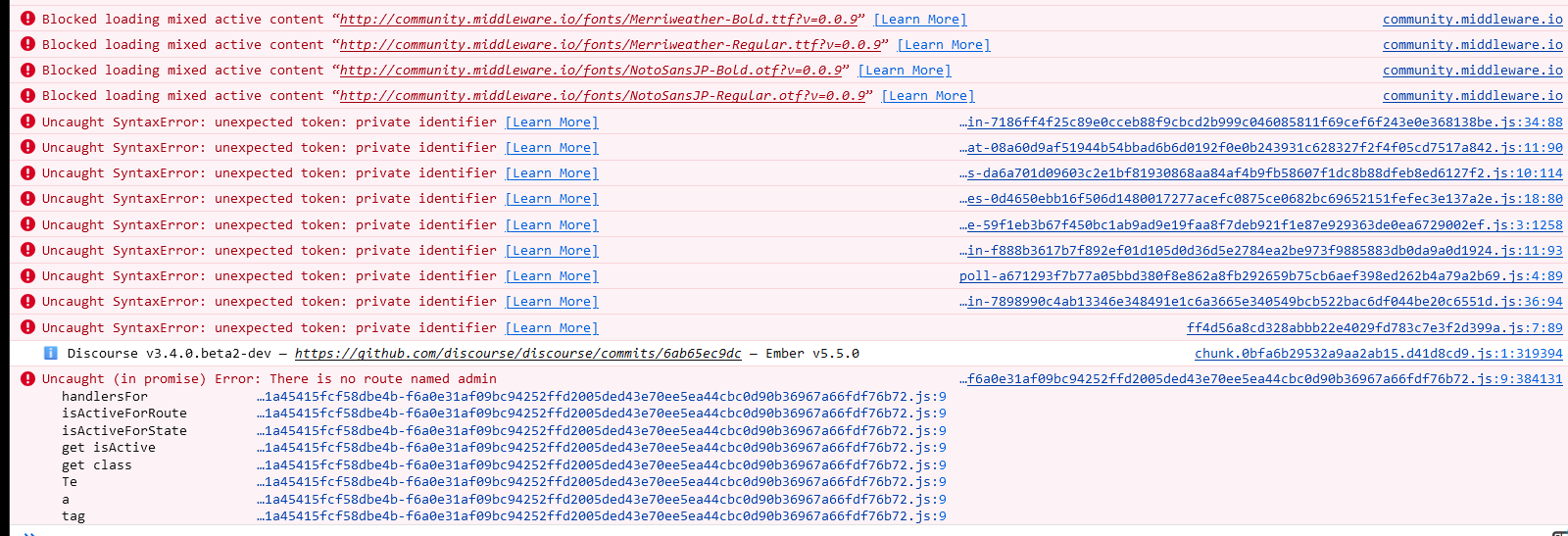Screen dimensions: 1568x536
Task: Select 'There is no route named admin' error text
Action: 383,378
